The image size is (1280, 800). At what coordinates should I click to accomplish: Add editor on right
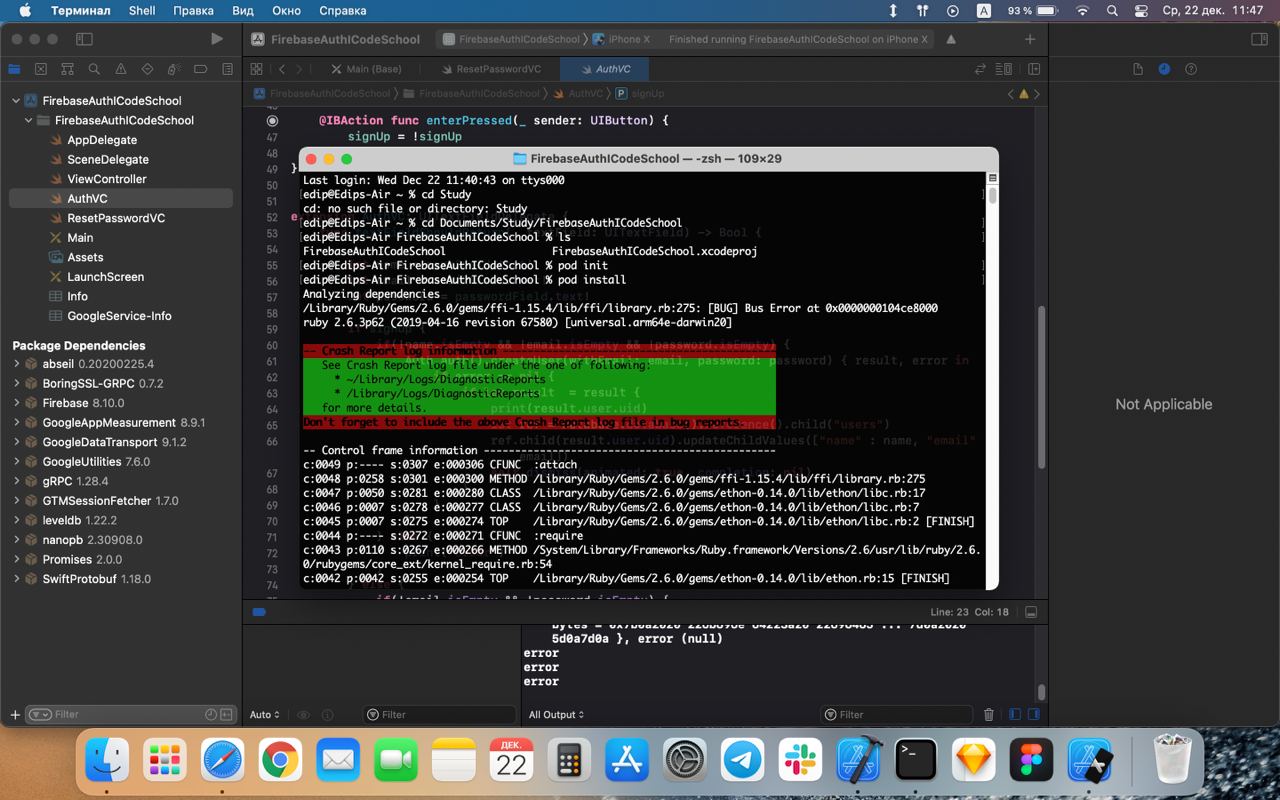[x=1034, y=69]
